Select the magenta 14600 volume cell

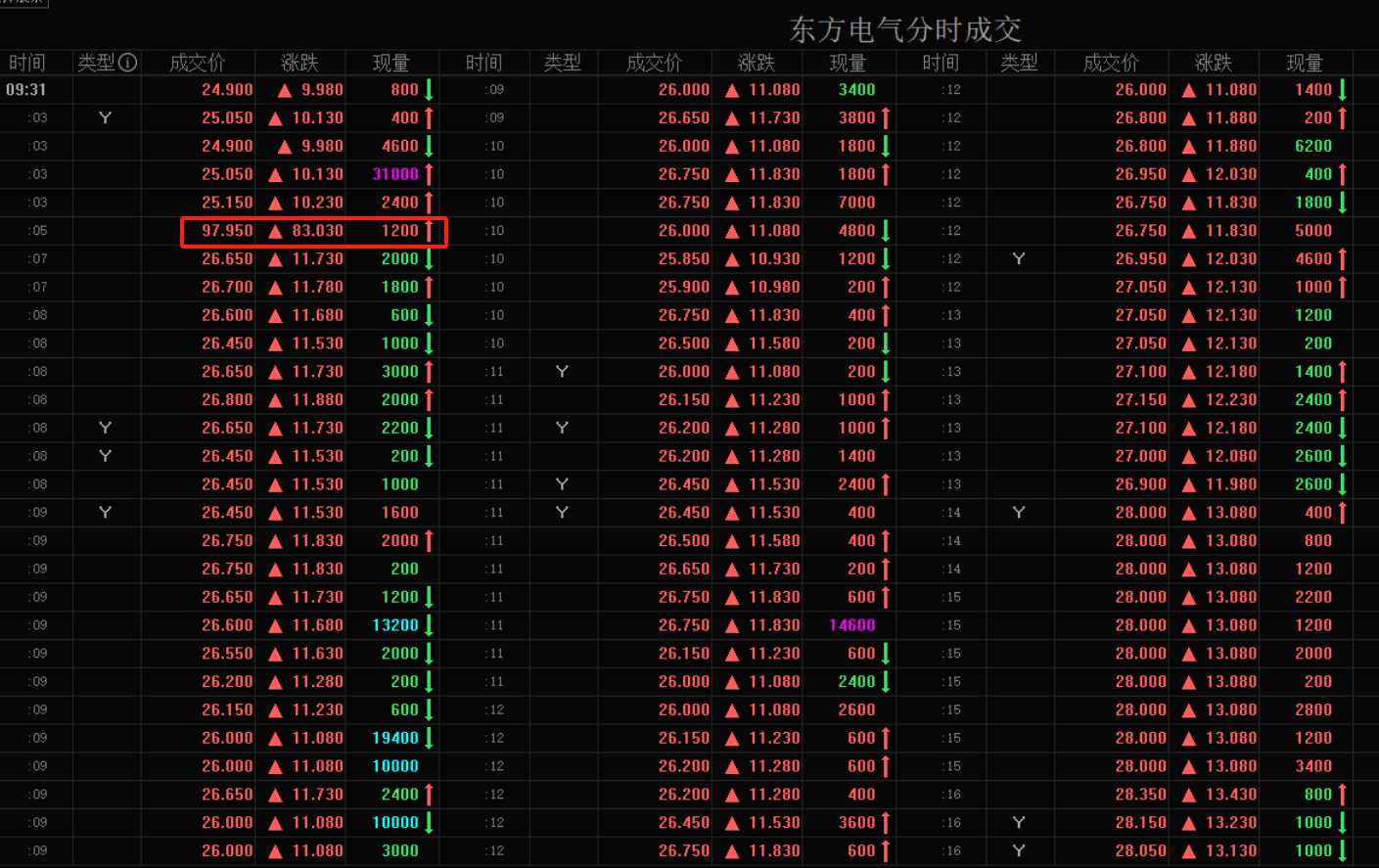coord(851,625)
